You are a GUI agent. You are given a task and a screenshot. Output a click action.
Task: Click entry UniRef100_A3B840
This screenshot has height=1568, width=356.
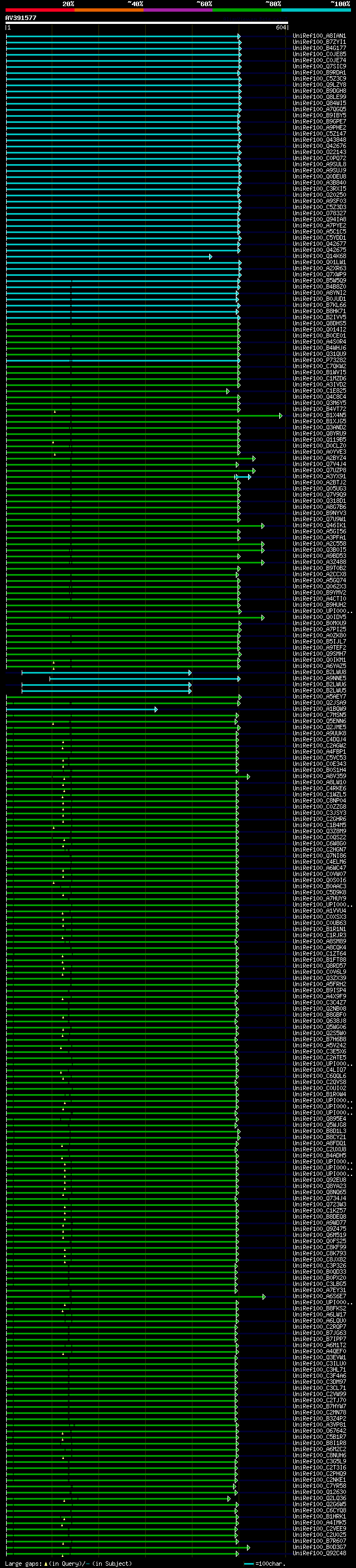coord(319,182)
